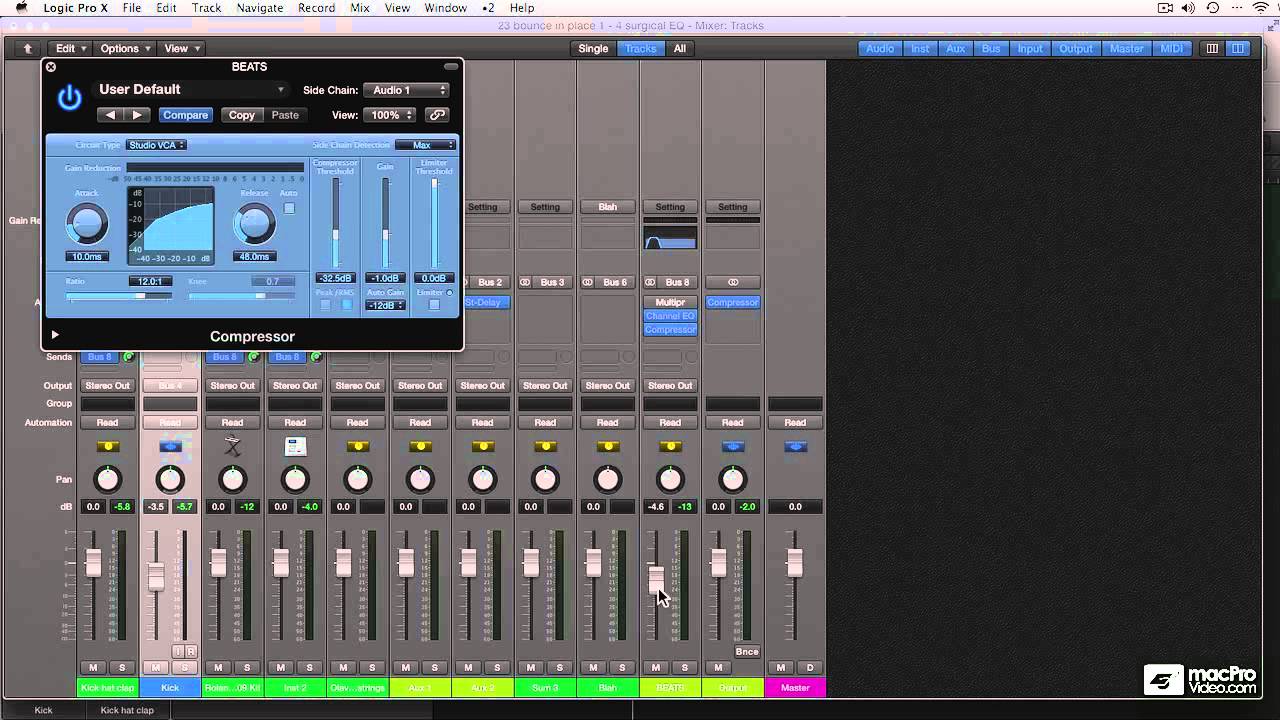
Task: Click the Kick hat clap channel icon
Action: 107,446
